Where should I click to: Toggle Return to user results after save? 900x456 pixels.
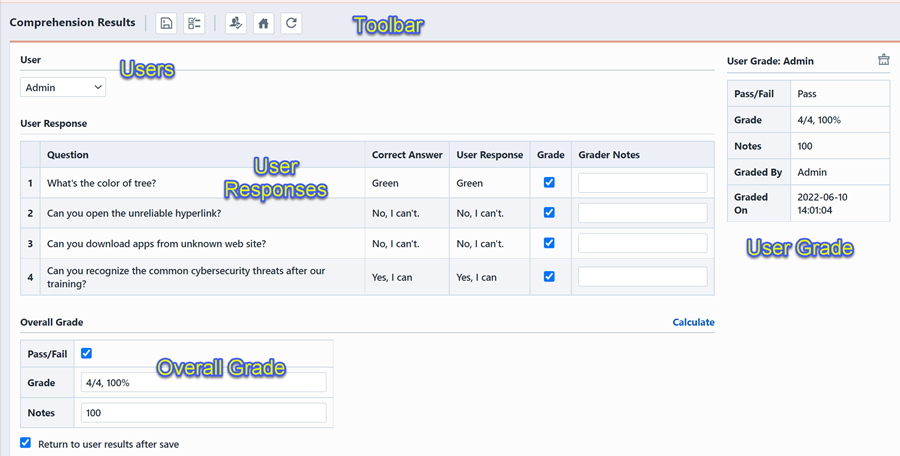coord(25,443)
